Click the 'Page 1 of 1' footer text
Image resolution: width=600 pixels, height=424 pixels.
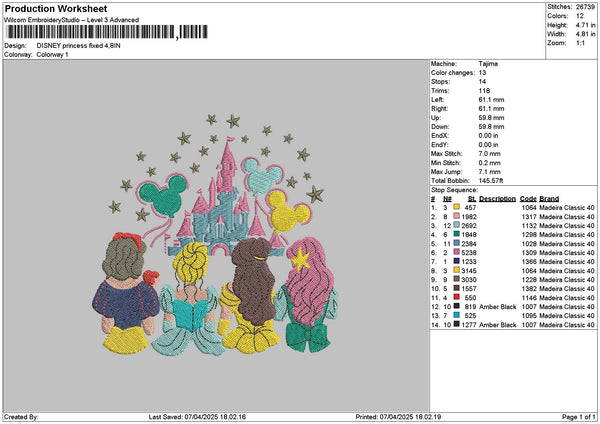(x=579, y=417)
